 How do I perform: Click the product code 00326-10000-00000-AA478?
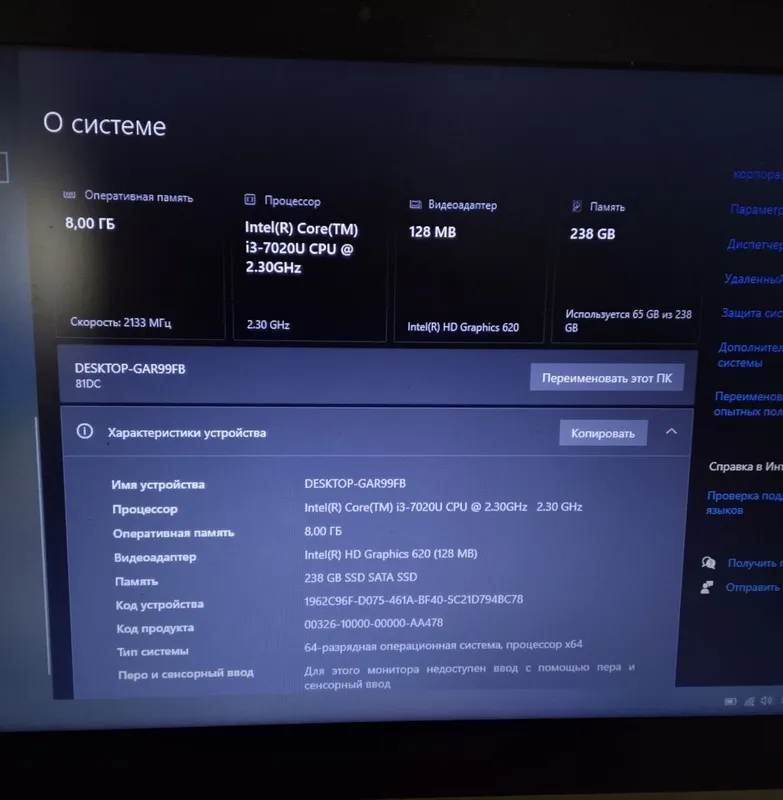coord(373,623)
